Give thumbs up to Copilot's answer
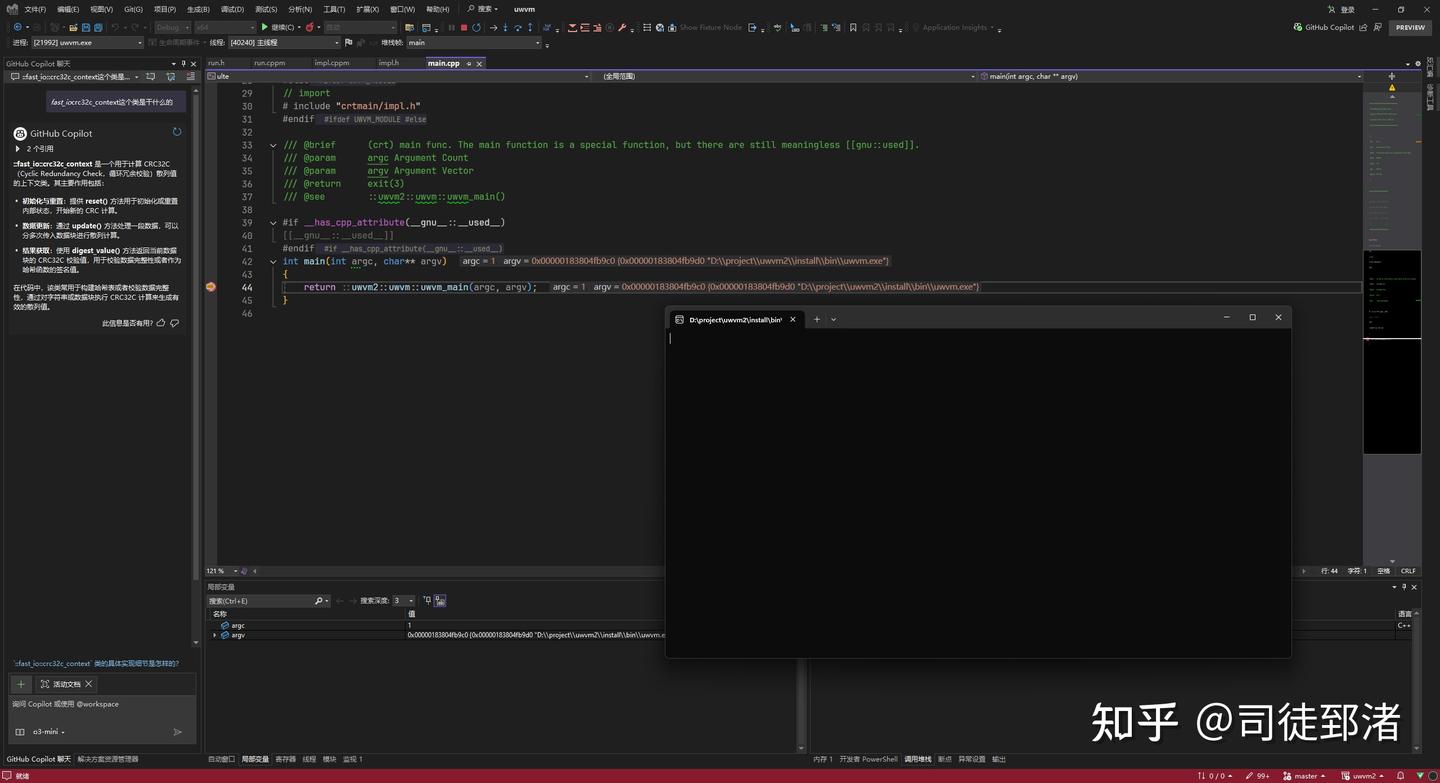This screenshot has height=783, width=1440. tap(159, 322)
